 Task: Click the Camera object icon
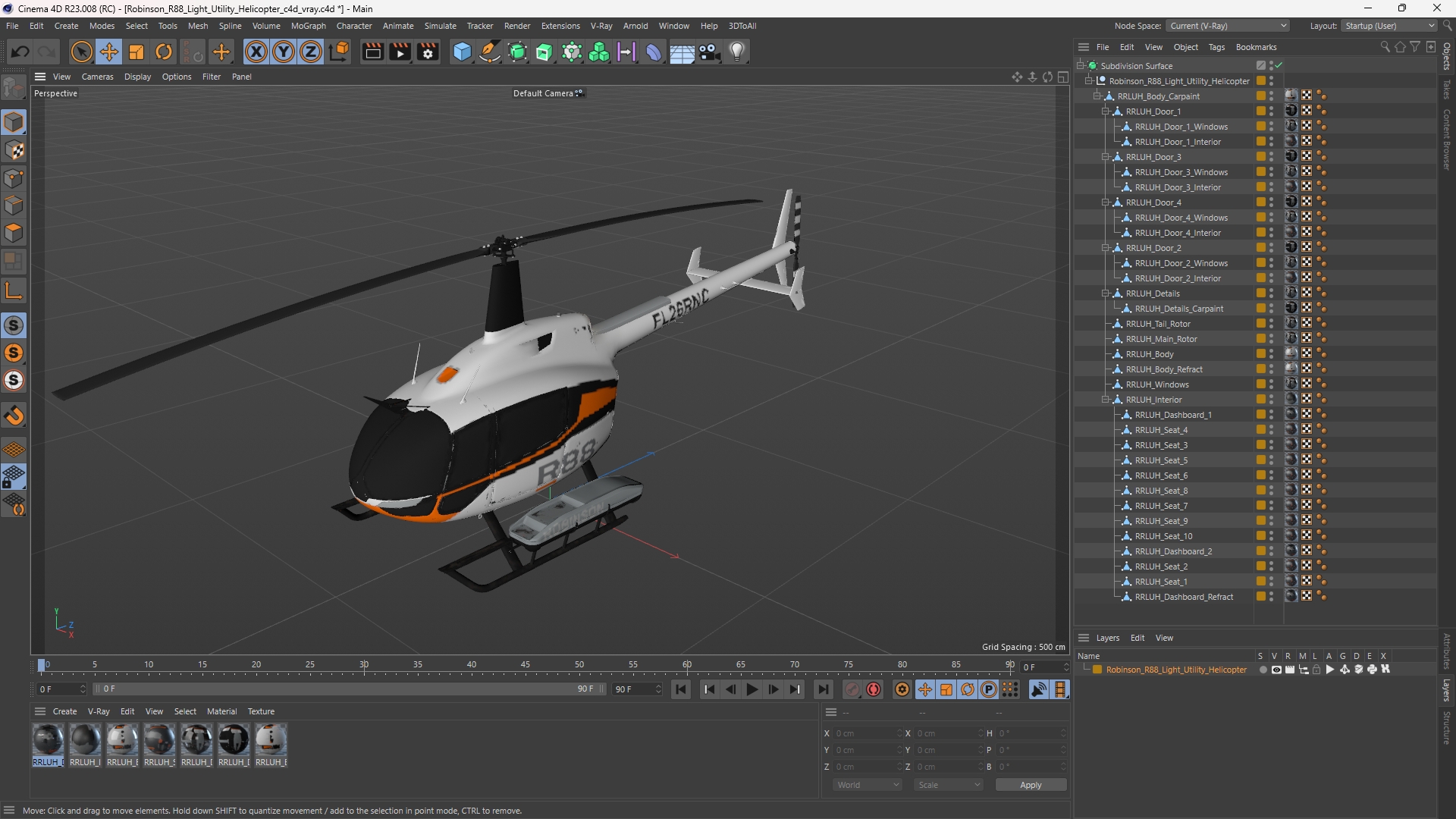pyautogui.click(x=710, y=52)
